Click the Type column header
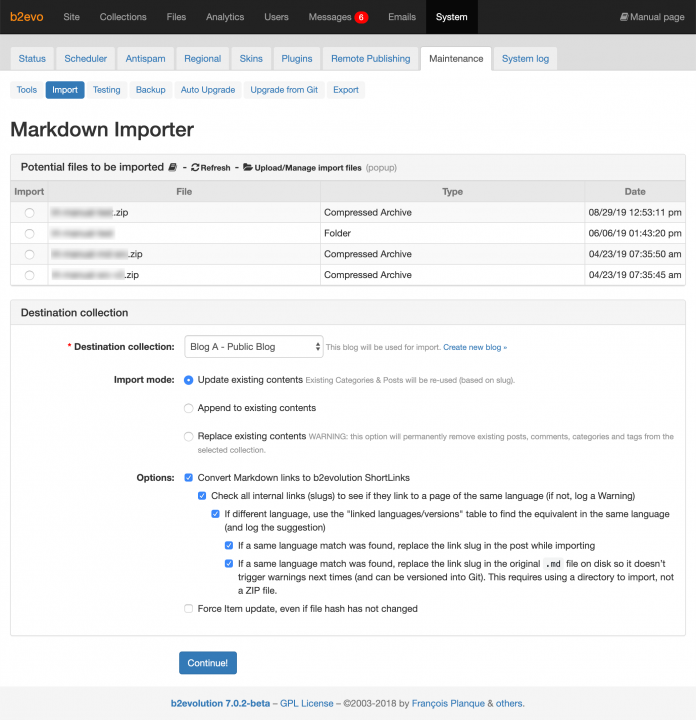Image resolution: width=696 pixels, height=720 pixels. click(452, 191)
